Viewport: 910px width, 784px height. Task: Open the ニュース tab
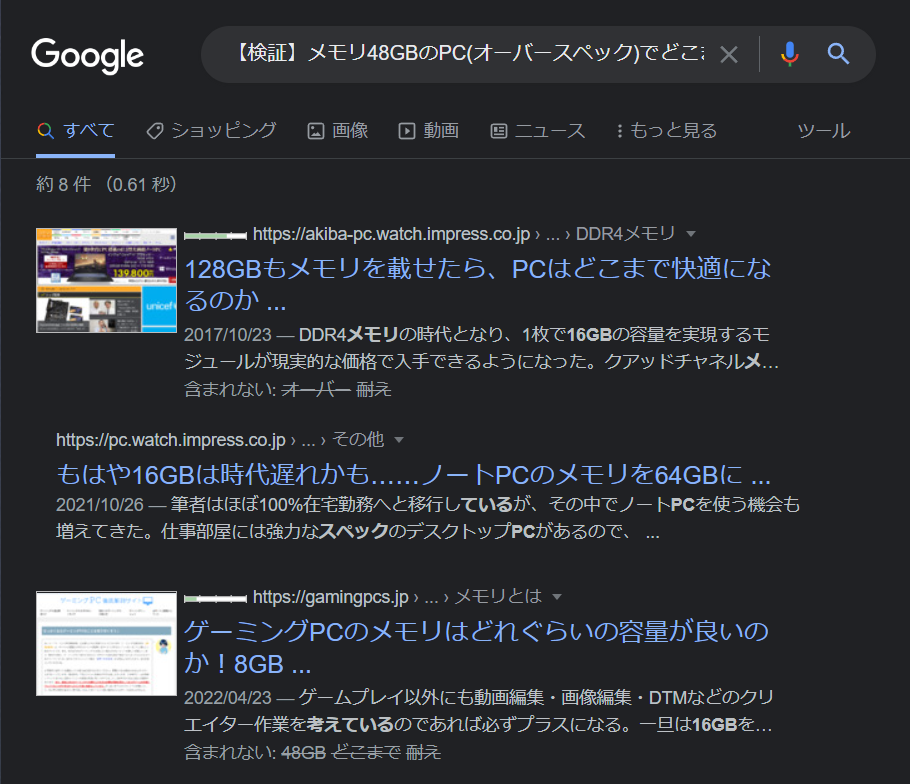[538, 130]
